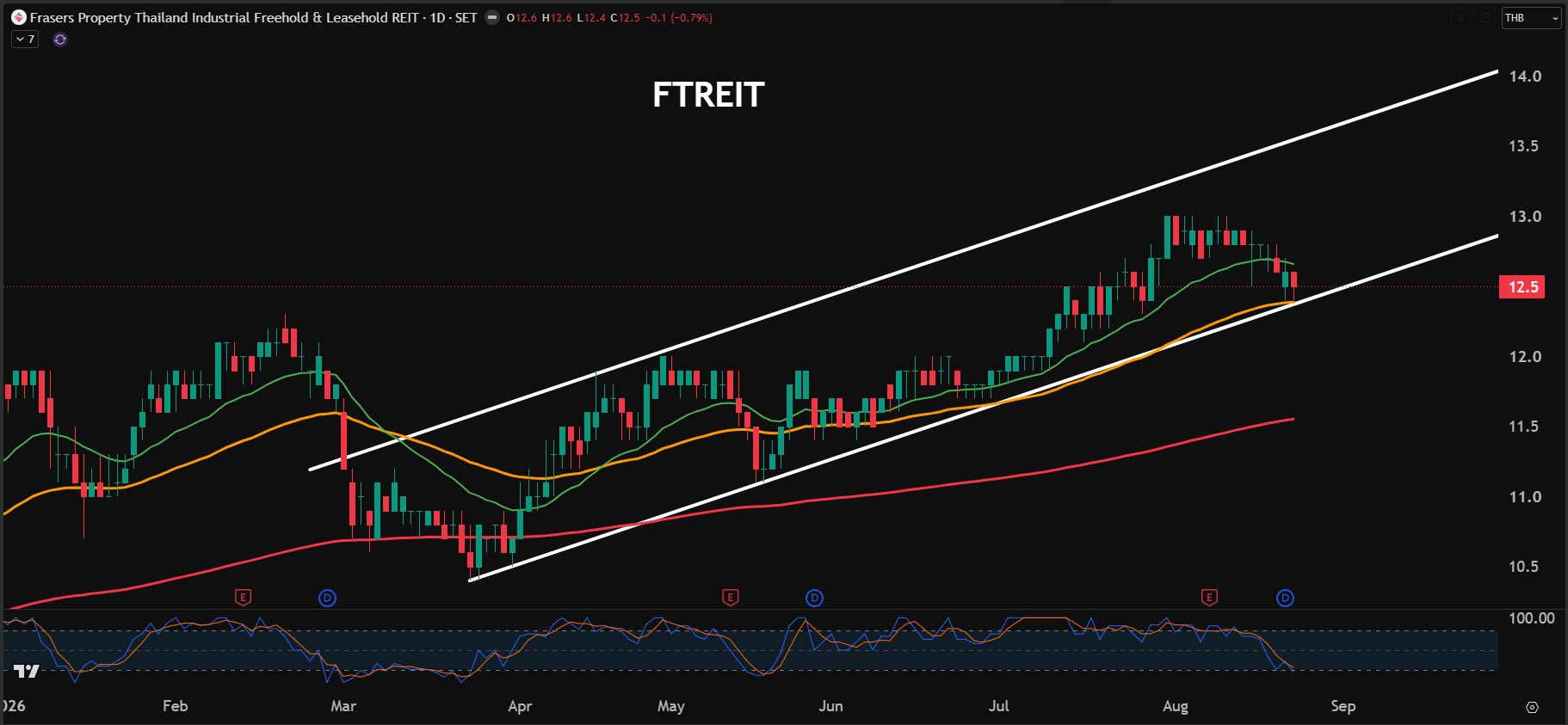Click the 13.0 price axis label

(x=1524, y=217)
